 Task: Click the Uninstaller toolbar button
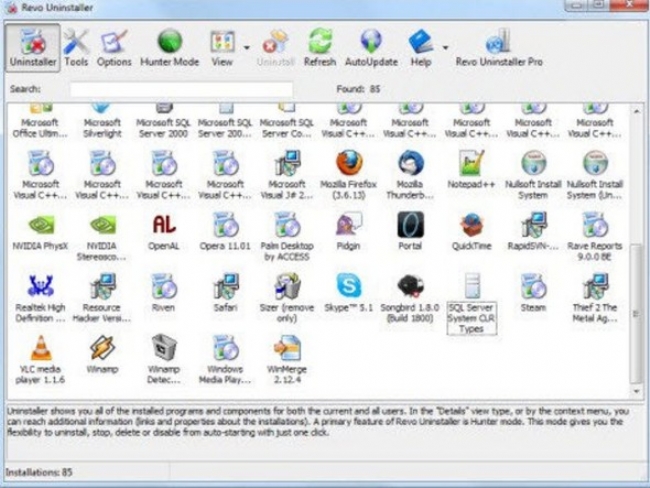pos(32,47)
